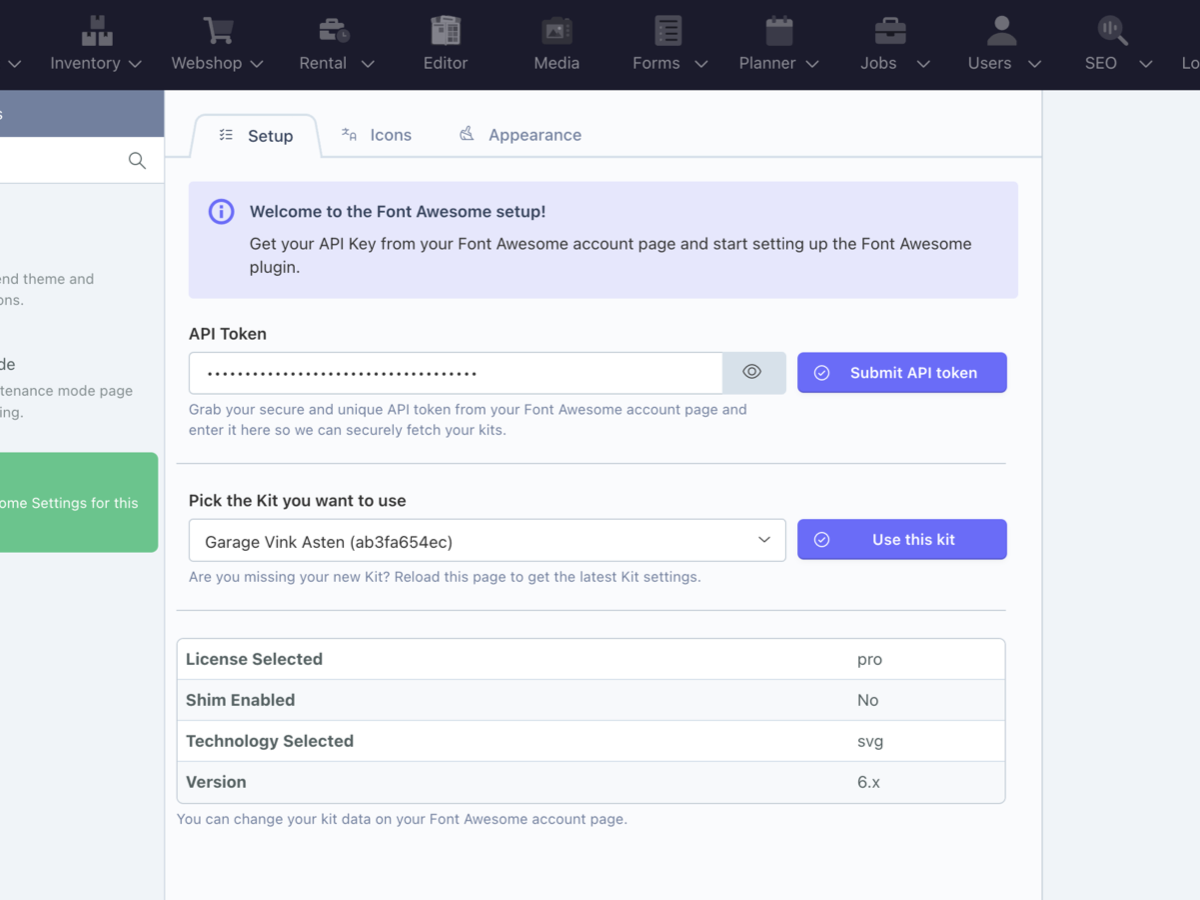Focus the API Token input field
The image size is (1200, 900).
[456, 373]
